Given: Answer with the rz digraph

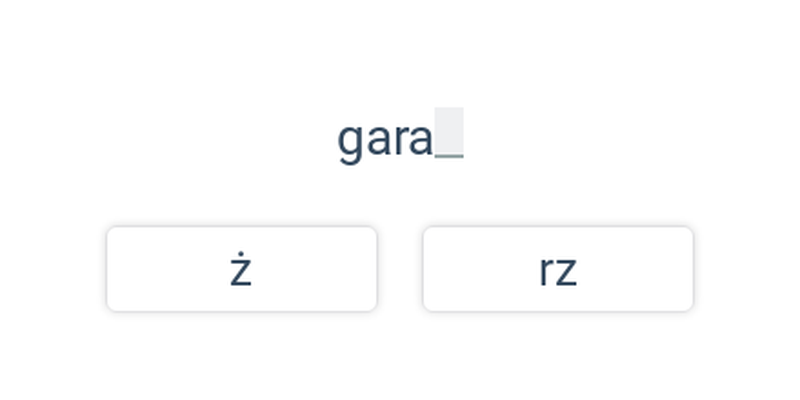Looking at the screenshot, I should [x=558, y=269].
